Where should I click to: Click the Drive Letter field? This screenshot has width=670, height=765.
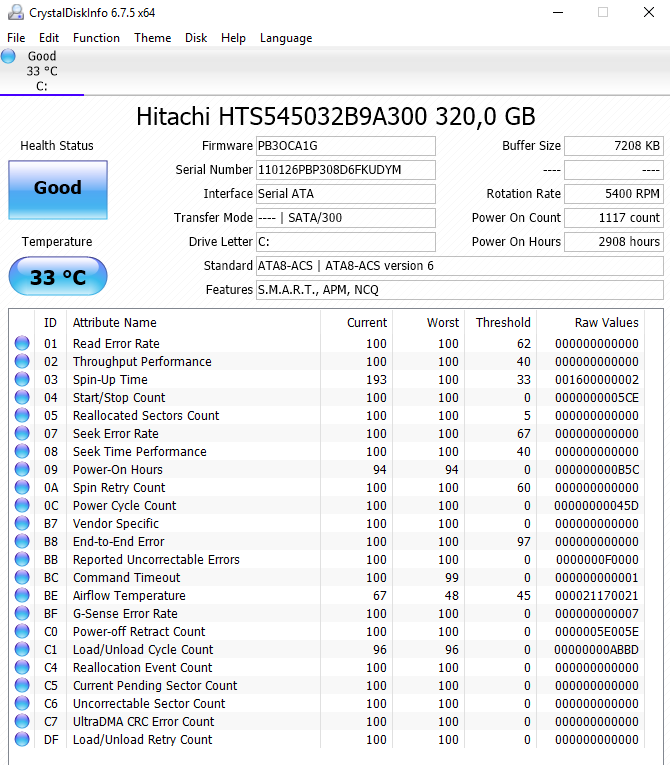[345, 242]
